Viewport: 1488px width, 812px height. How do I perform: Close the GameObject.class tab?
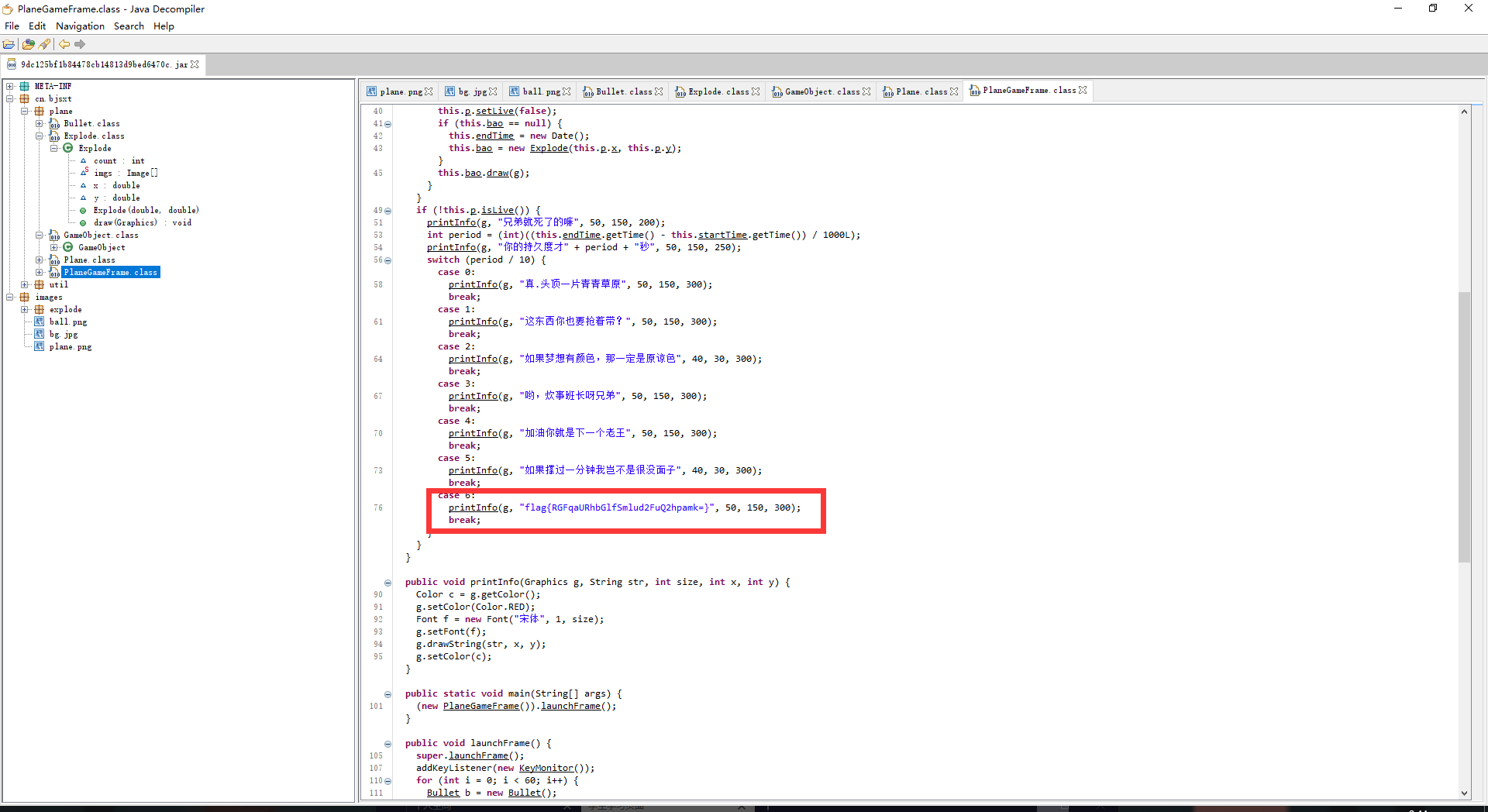coord(866,91)
